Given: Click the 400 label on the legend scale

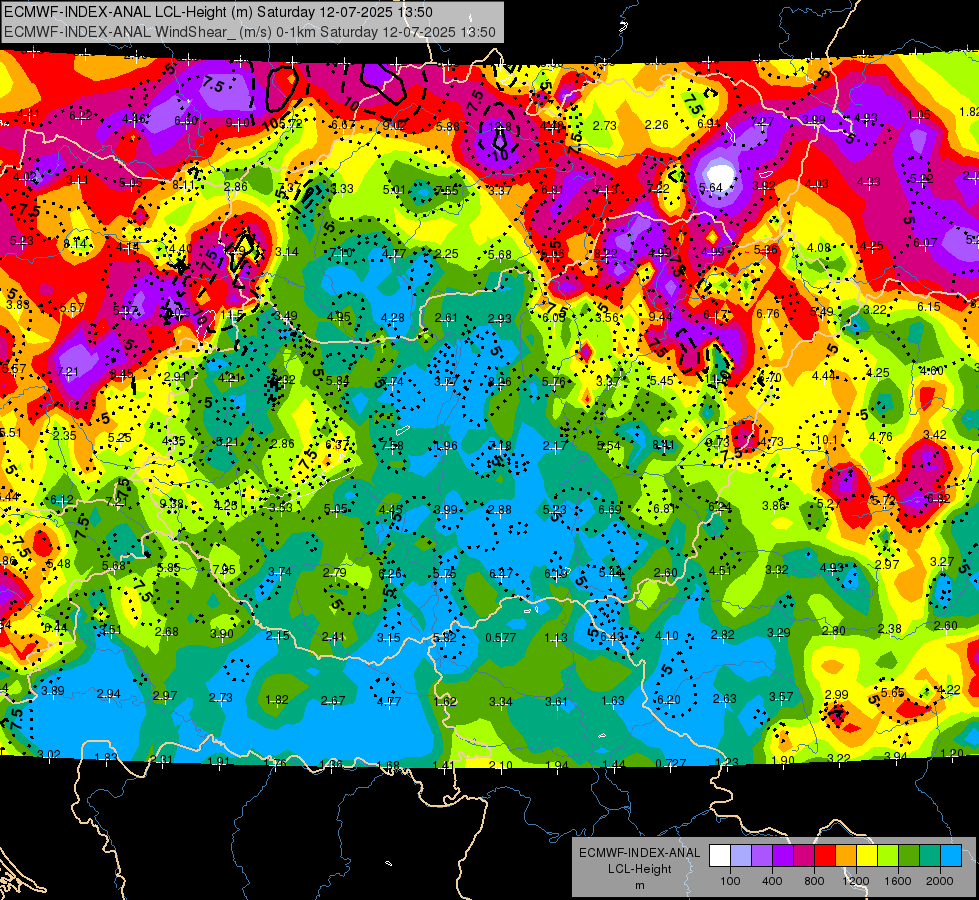Looking at the screenshot, I should (x=772, y=881).
